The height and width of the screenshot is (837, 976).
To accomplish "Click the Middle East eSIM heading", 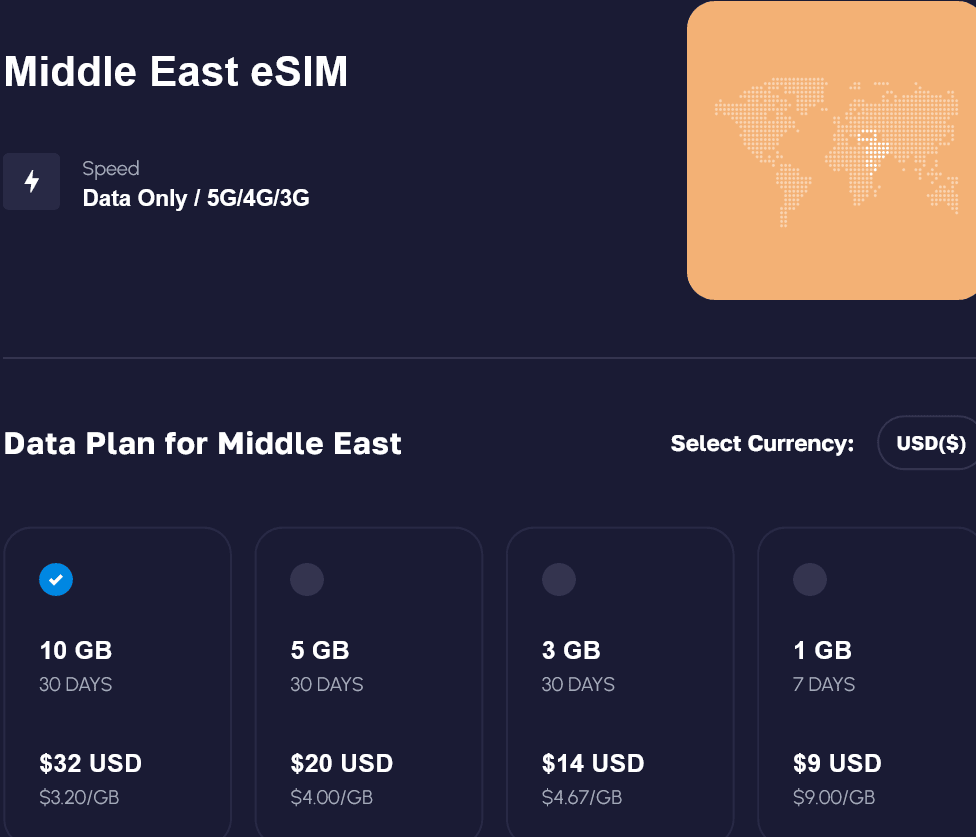I will (176, 72).
